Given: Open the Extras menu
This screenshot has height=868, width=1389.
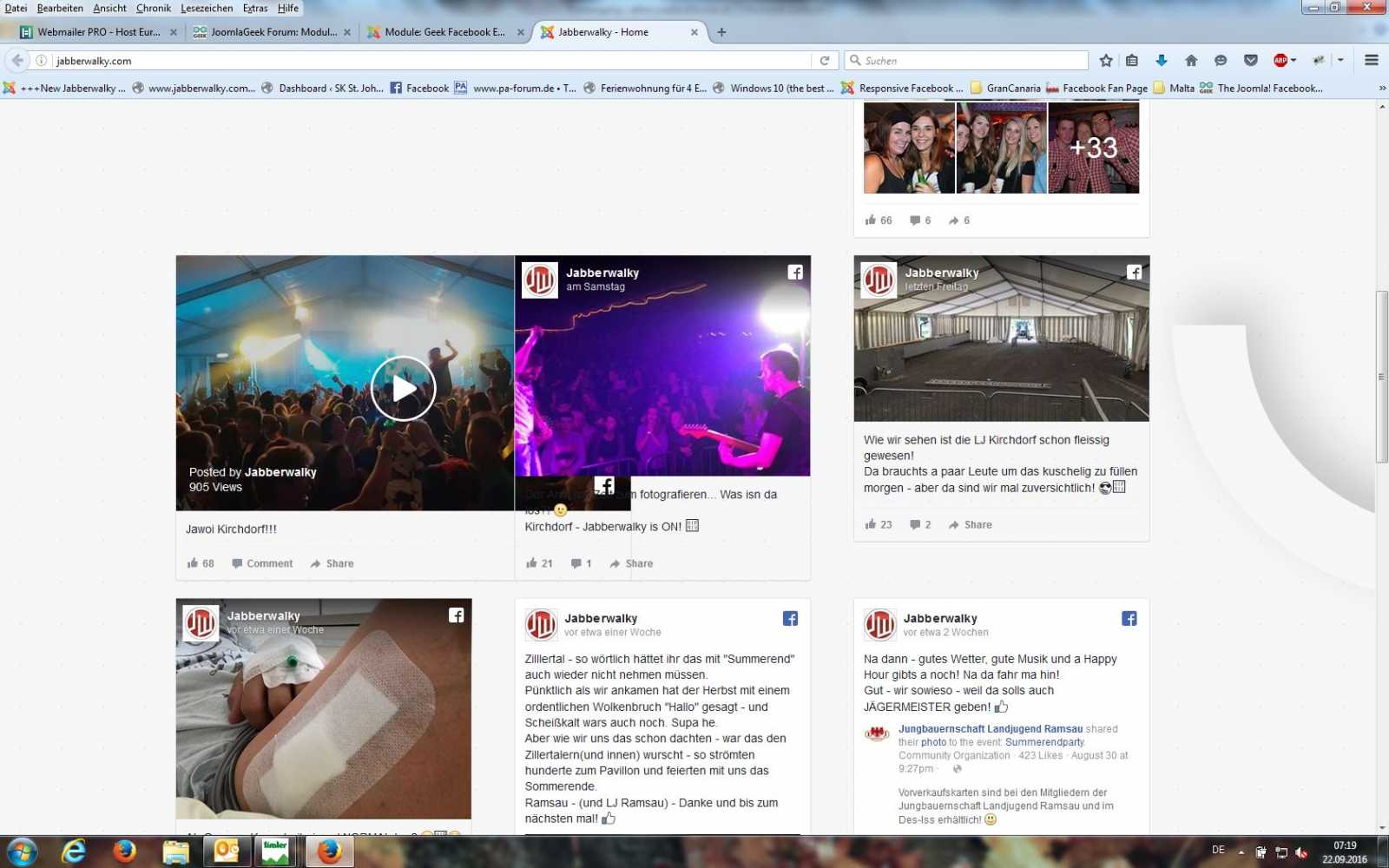Looking at the screenshot, I should click(255, 8).
